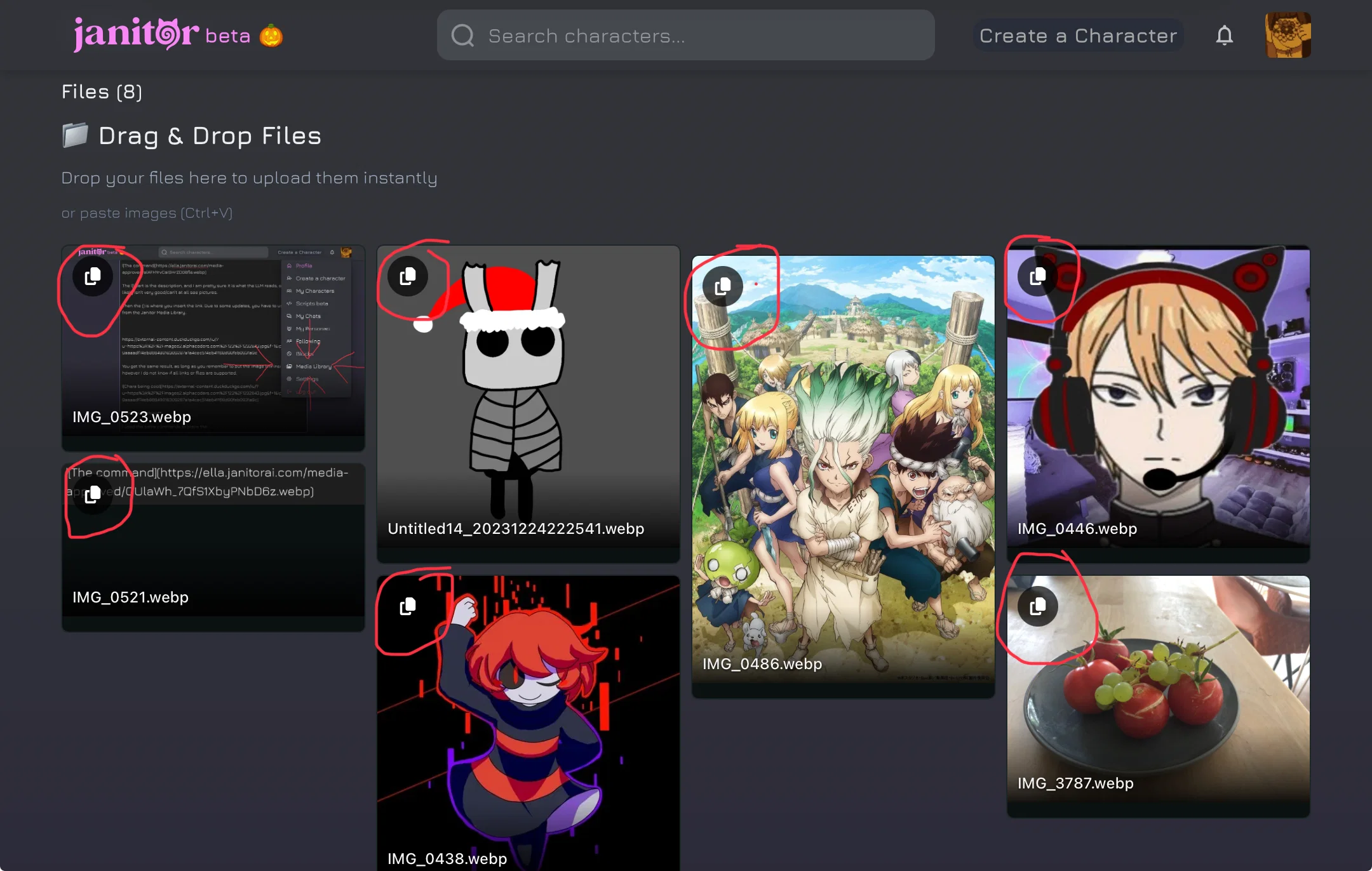Click the IMG_0446.webp filename label
The height and width of the screenshot is (871, 1372).
tap(1077, 528)
